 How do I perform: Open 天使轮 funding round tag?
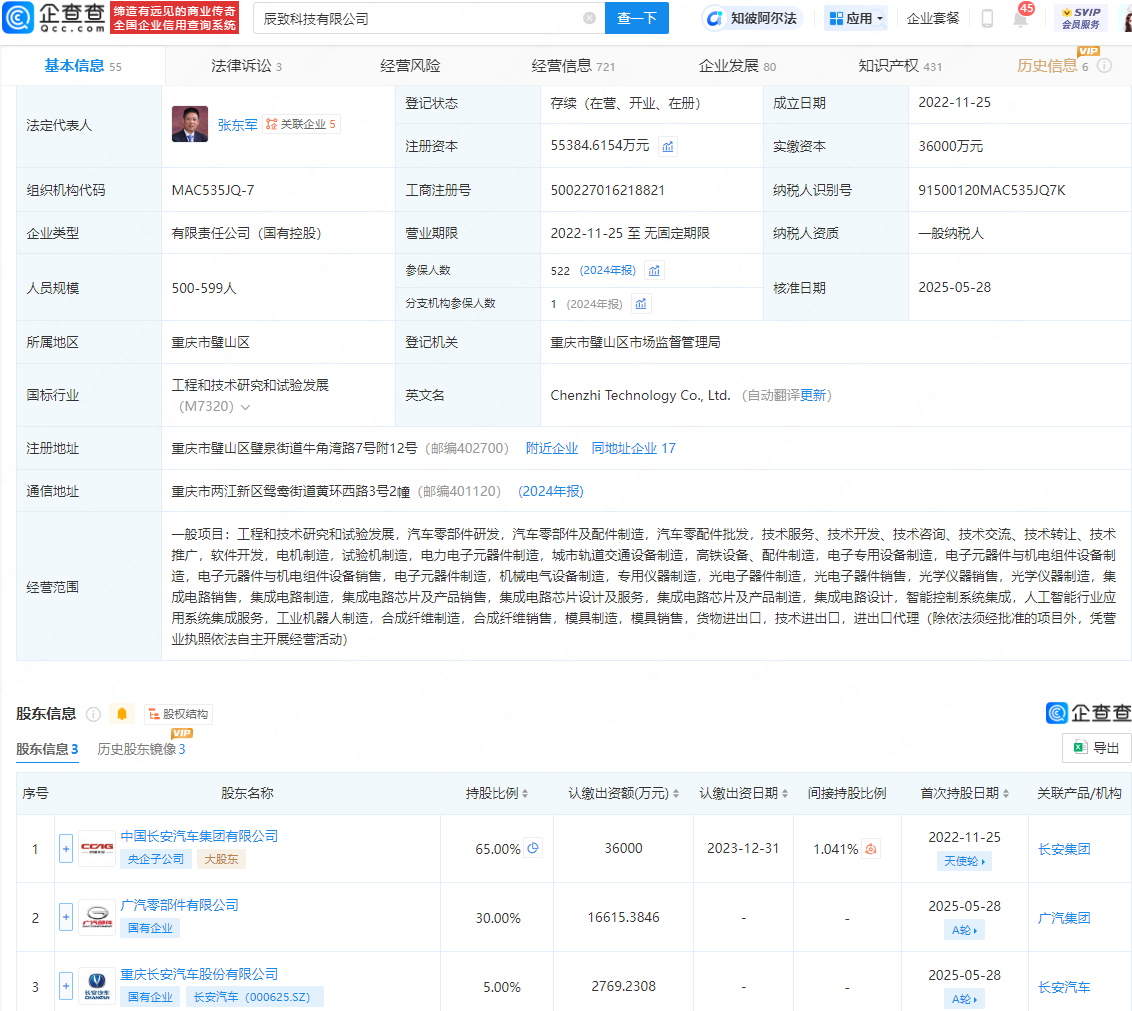(x=965, y=861)
